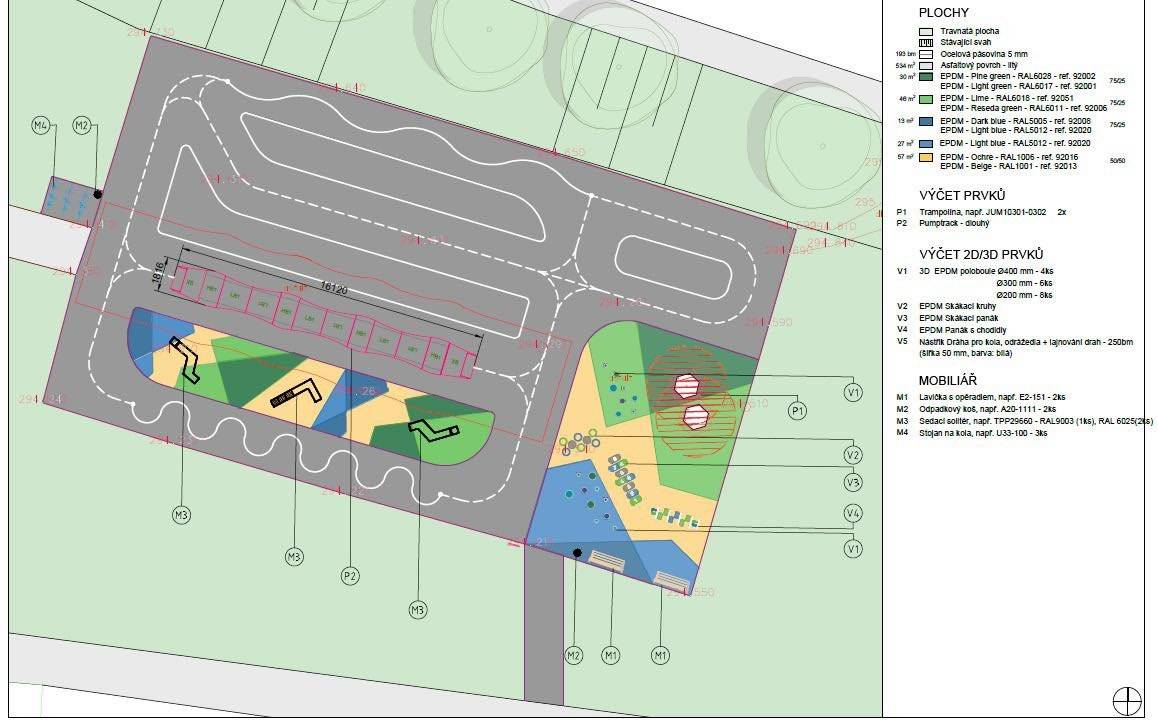This screenshot has height=728, width=1158.
Task: Click the V2 callout circle
Action: 853,455
